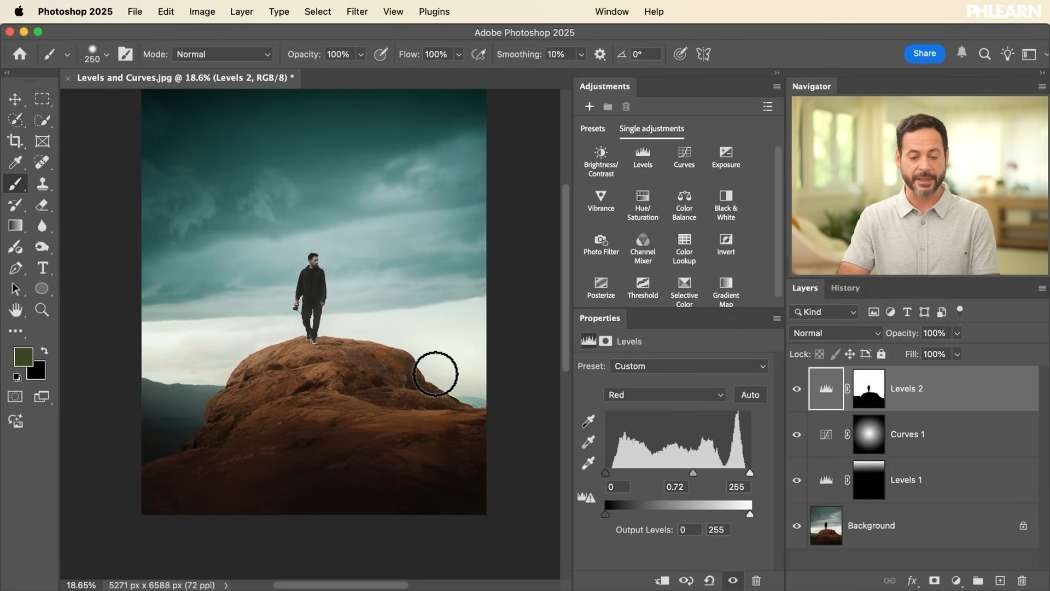1050x591 pixels.
Task: Click the black point eyedropper in Properties
Action: (588, 421)
